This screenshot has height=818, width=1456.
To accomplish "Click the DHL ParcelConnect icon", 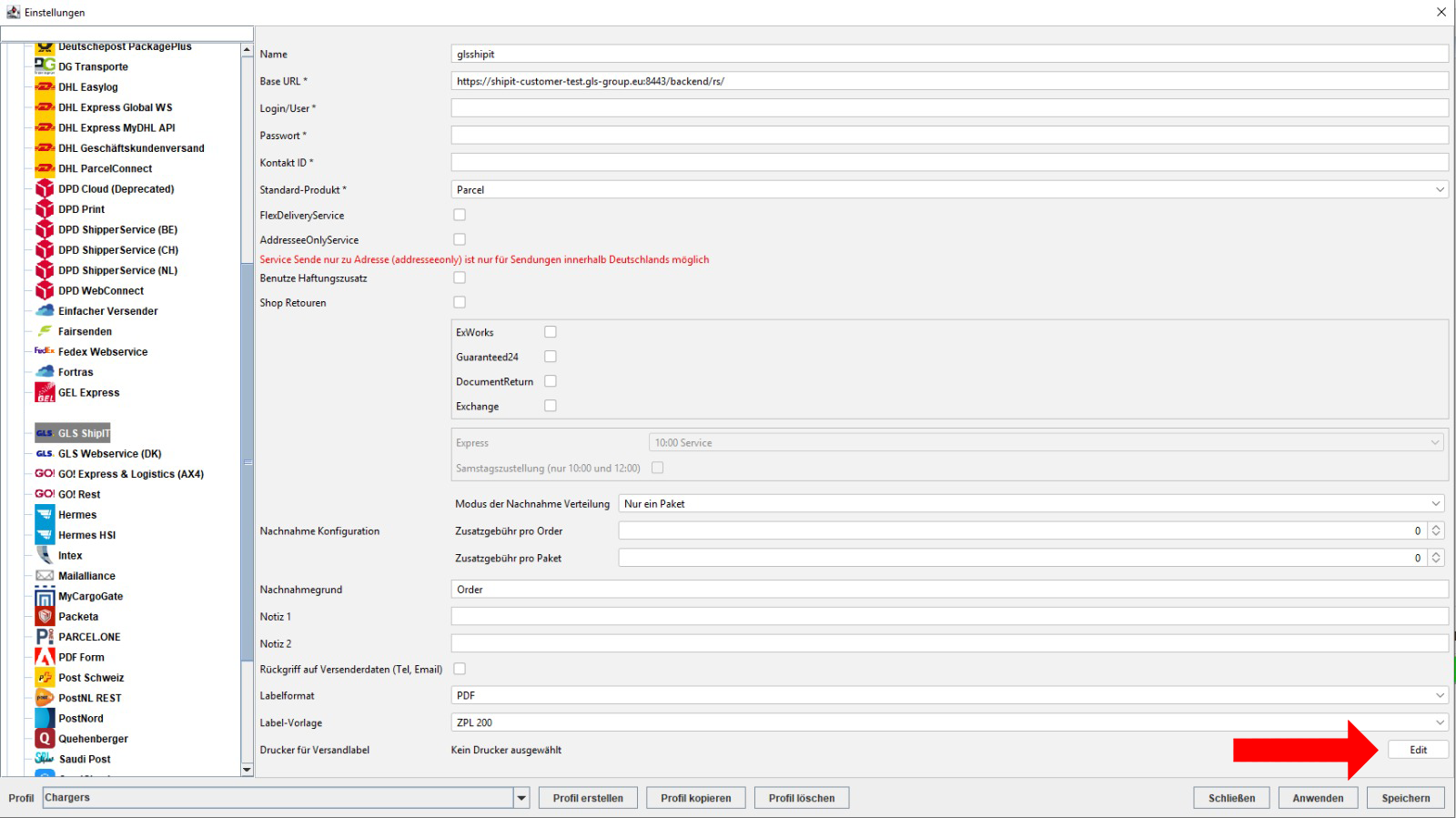I will [45, 168].
